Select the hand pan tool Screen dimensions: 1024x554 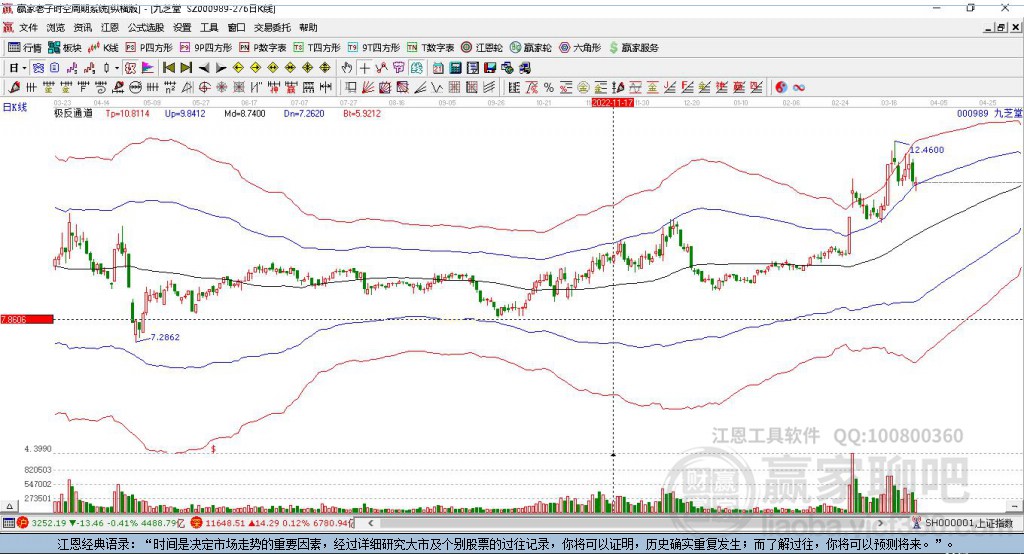[346, 68]
